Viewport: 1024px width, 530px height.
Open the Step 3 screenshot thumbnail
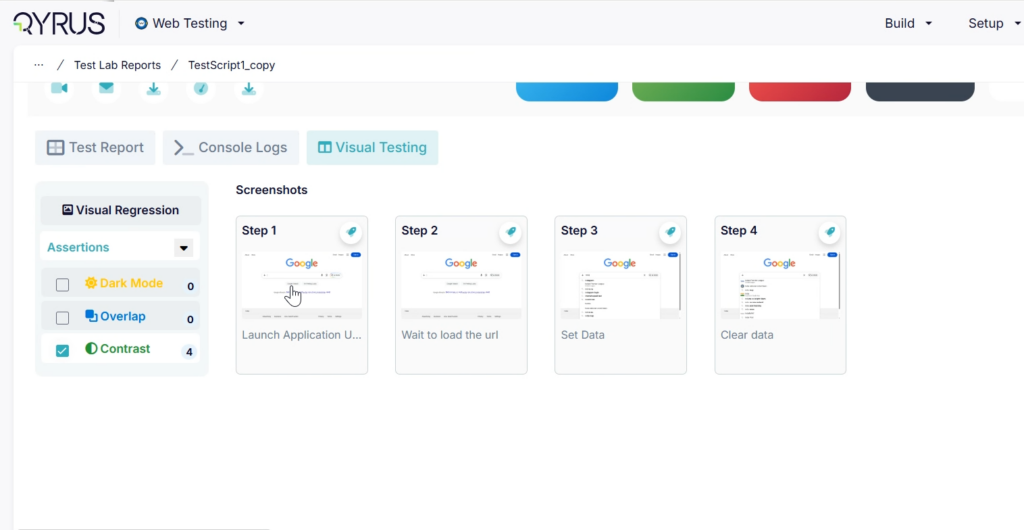point(620,285)
